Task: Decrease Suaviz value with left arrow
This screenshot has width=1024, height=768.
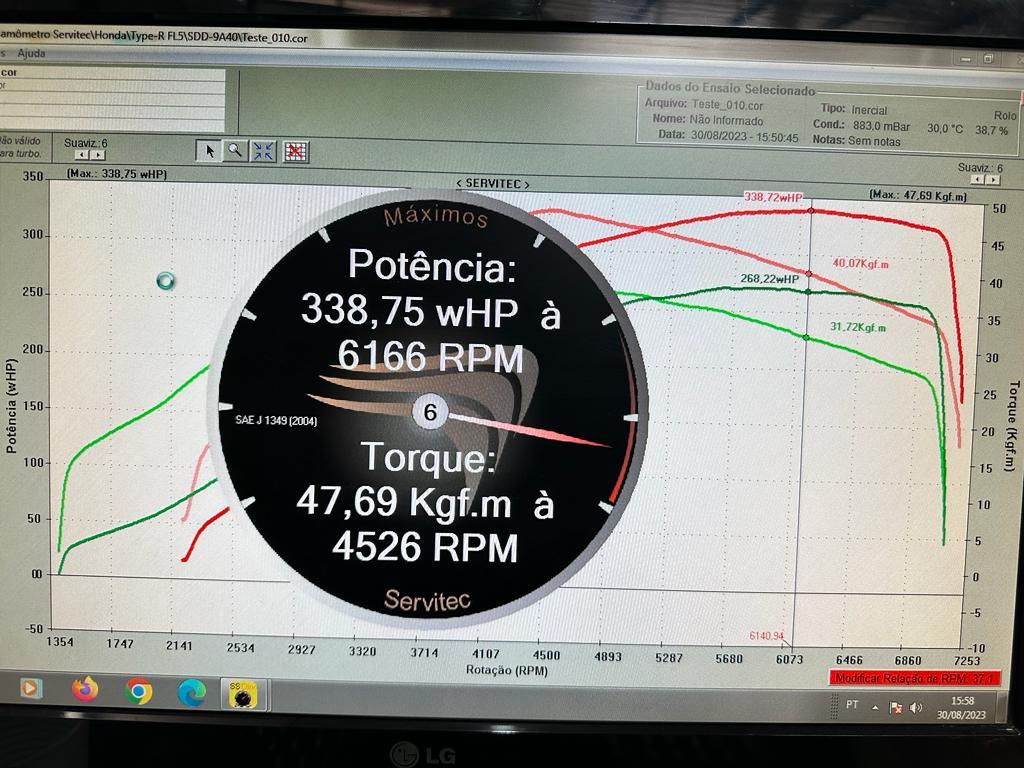Action: coord(82,156)
